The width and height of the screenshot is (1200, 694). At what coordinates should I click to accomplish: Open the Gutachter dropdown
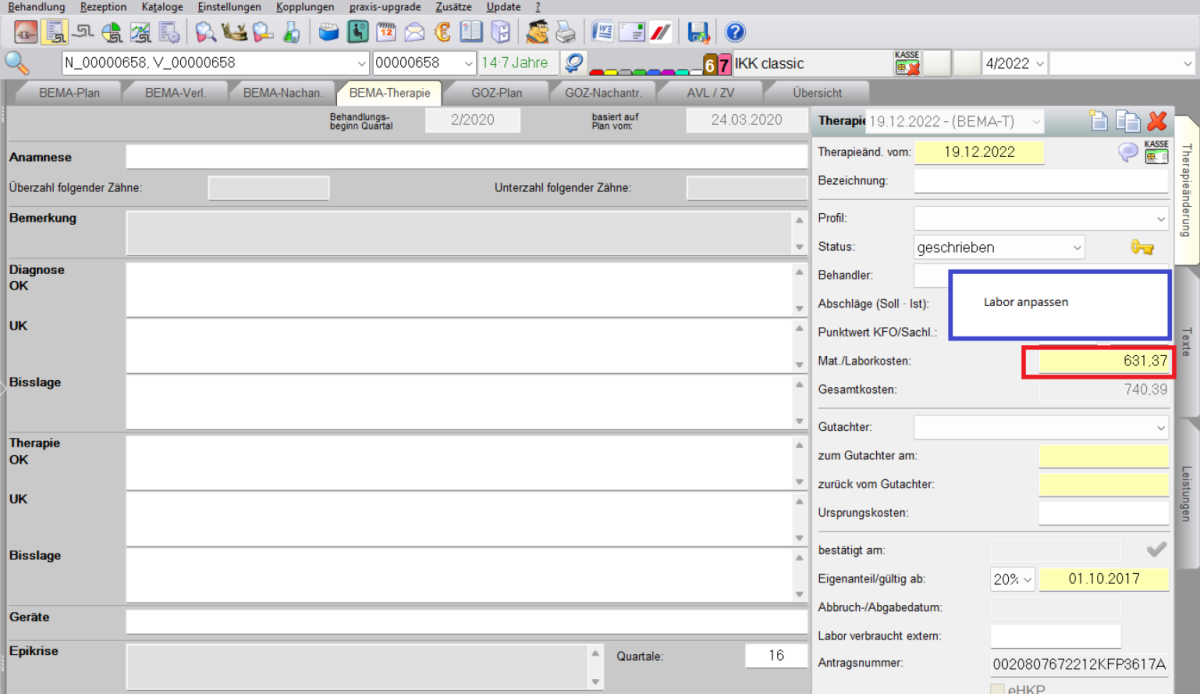pos(1160,428)
